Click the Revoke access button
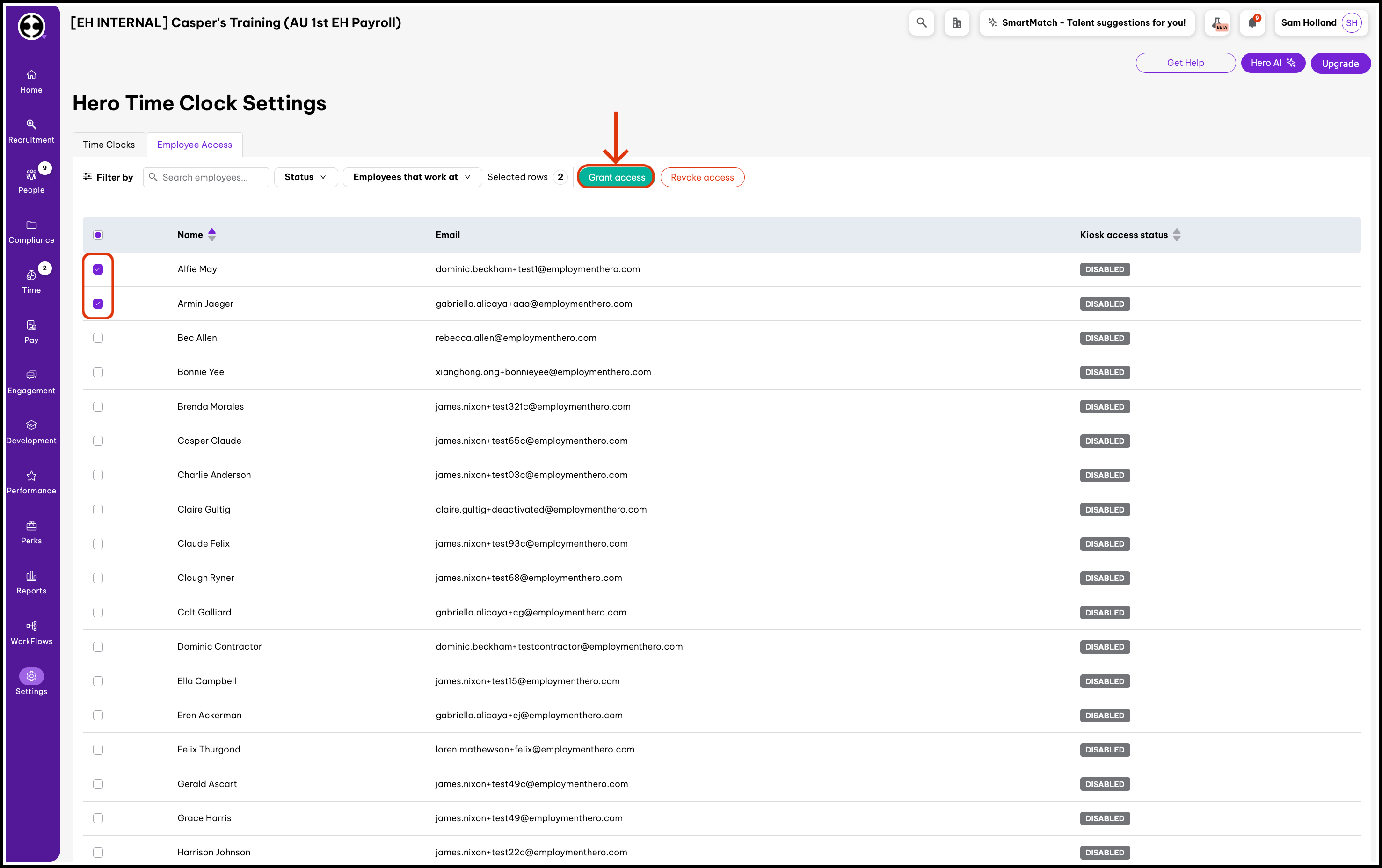The height and width of the screenshot is (868, 1382). click(702, 177)
